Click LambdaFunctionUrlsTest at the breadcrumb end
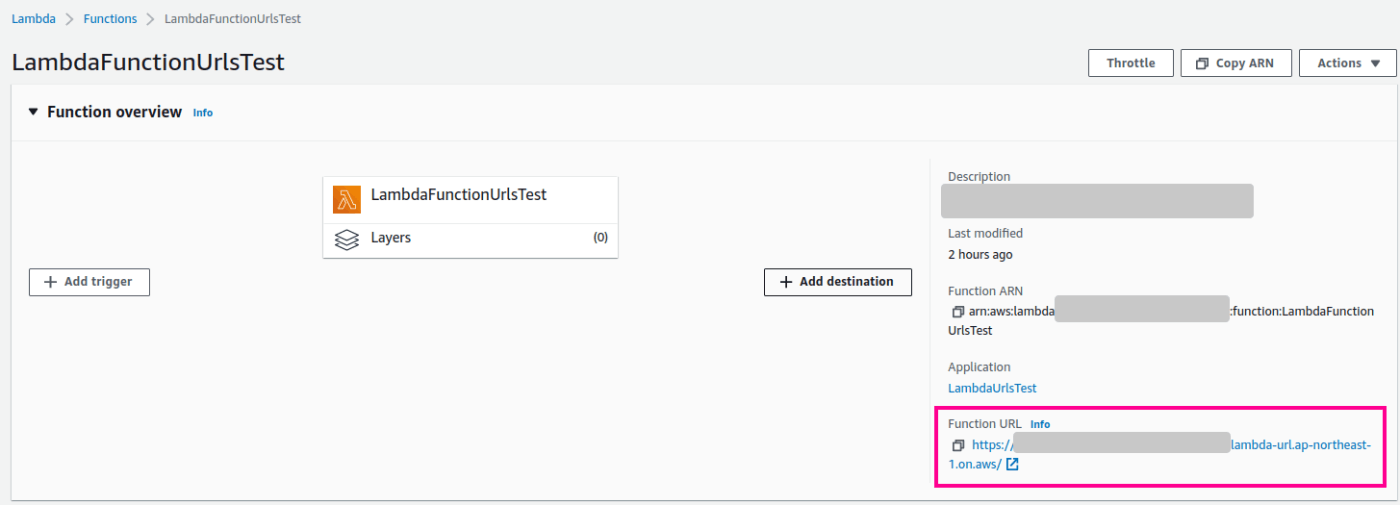Screen dimensions: 1400x505 coord(232,19)
